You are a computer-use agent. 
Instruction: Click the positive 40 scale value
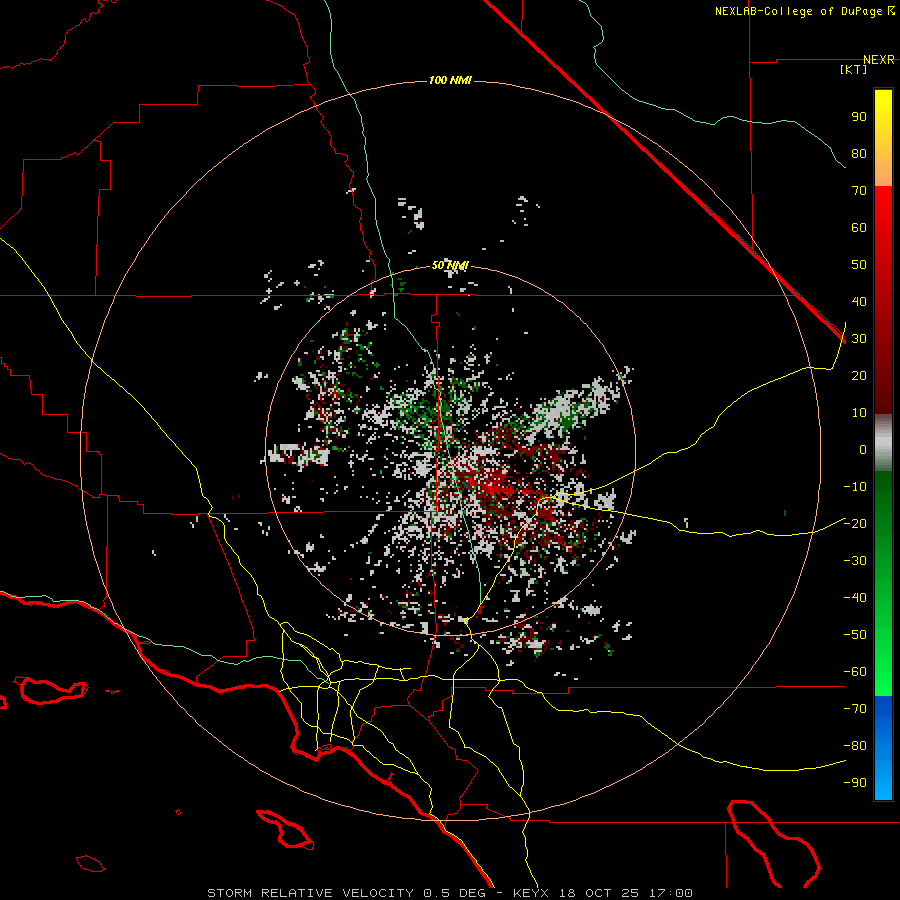[x=859, y=301]
